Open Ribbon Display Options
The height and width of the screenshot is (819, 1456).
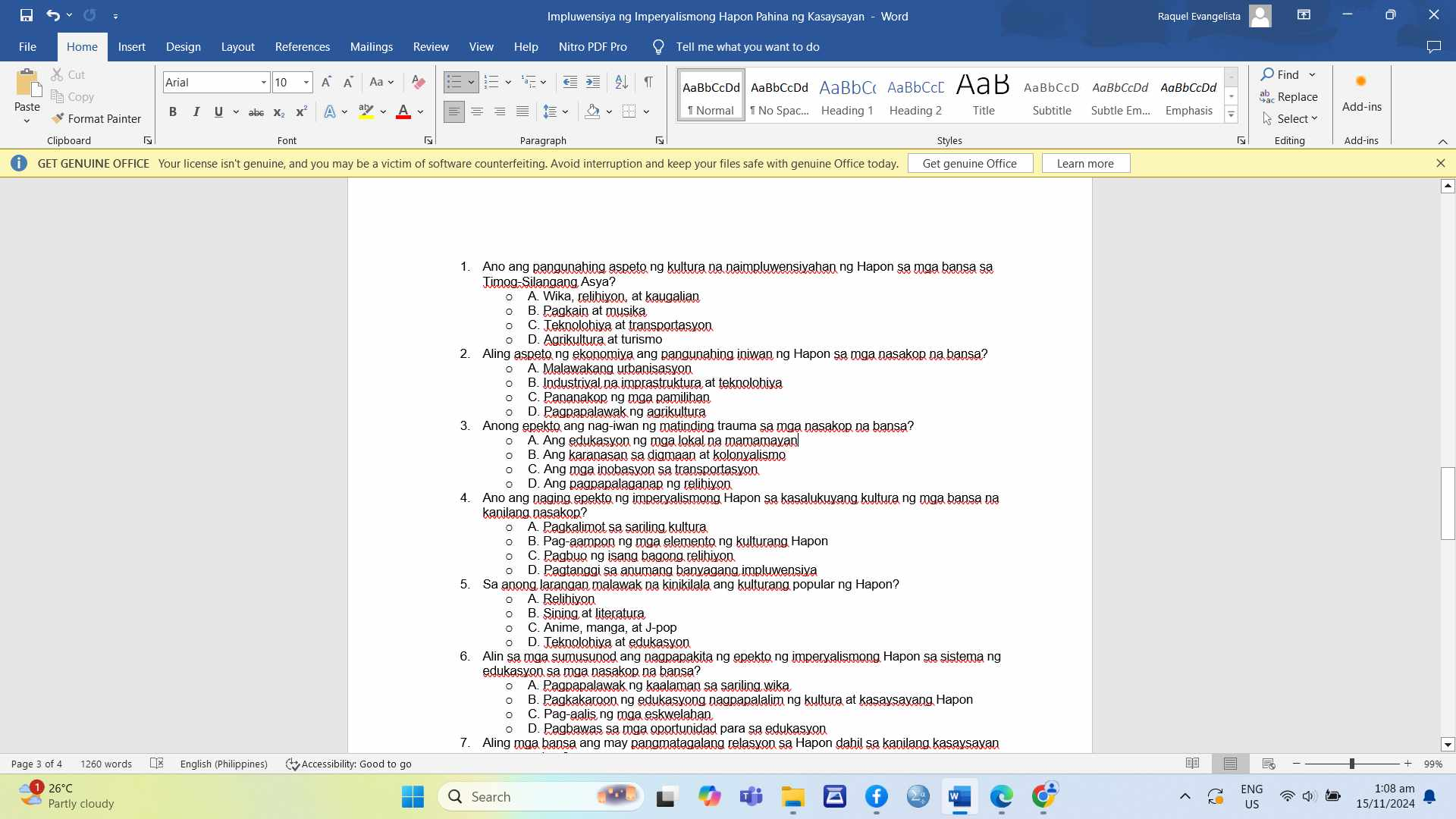(1304, 15)
